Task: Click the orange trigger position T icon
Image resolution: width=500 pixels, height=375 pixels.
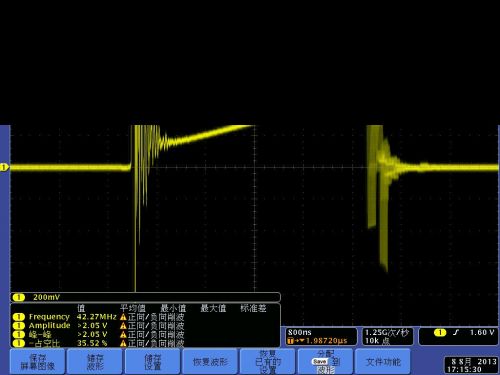Action: [x=290, y=341]
